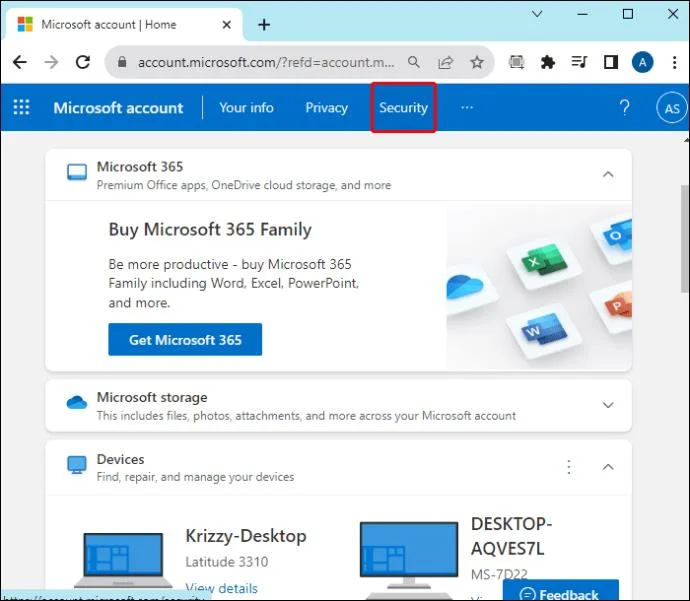690x601 pixels.
Task: Open the Microsoft apps launcher grid
Action: [x=21, y=107]
